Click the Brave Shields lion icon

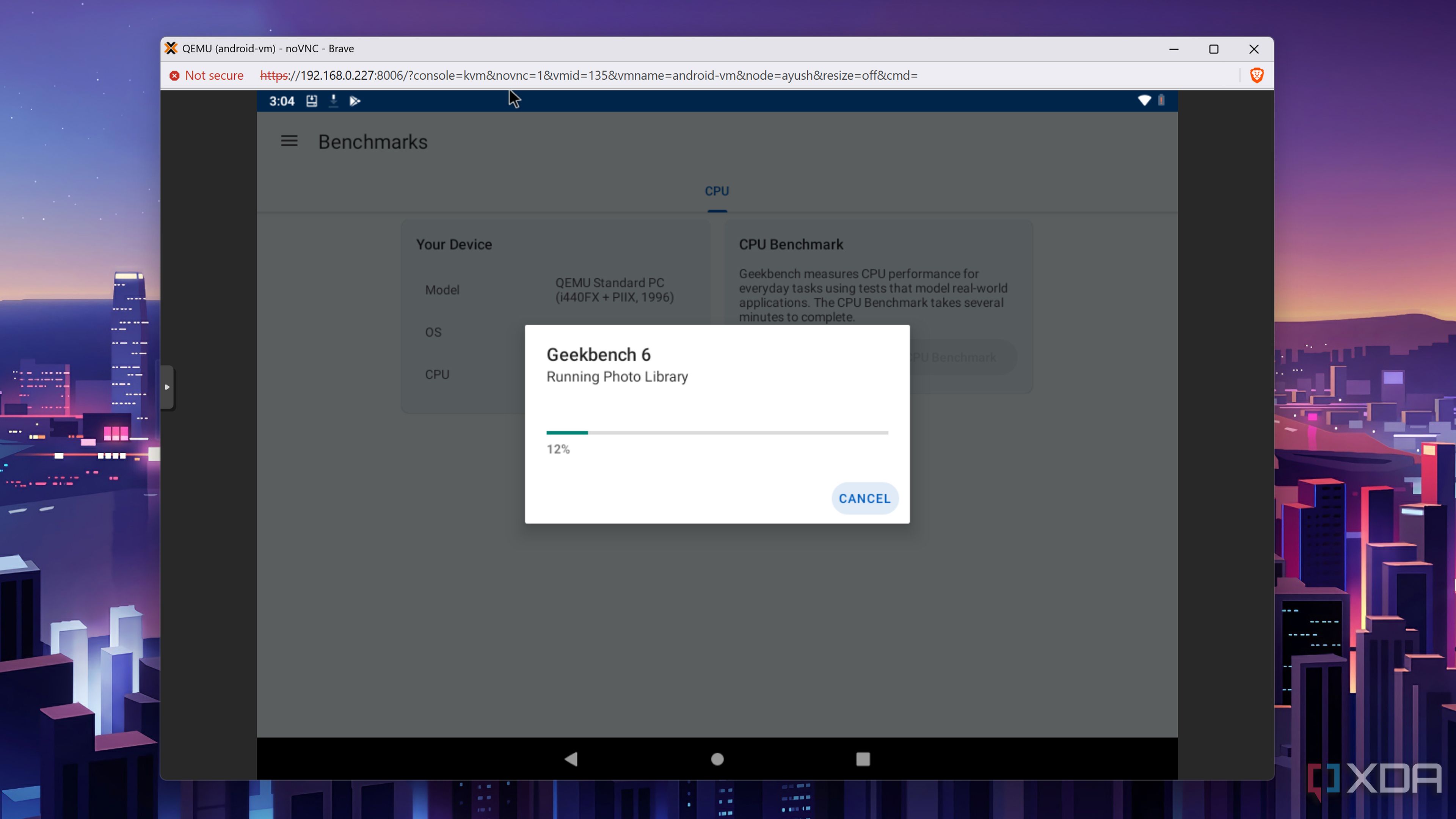[1257, 75]
